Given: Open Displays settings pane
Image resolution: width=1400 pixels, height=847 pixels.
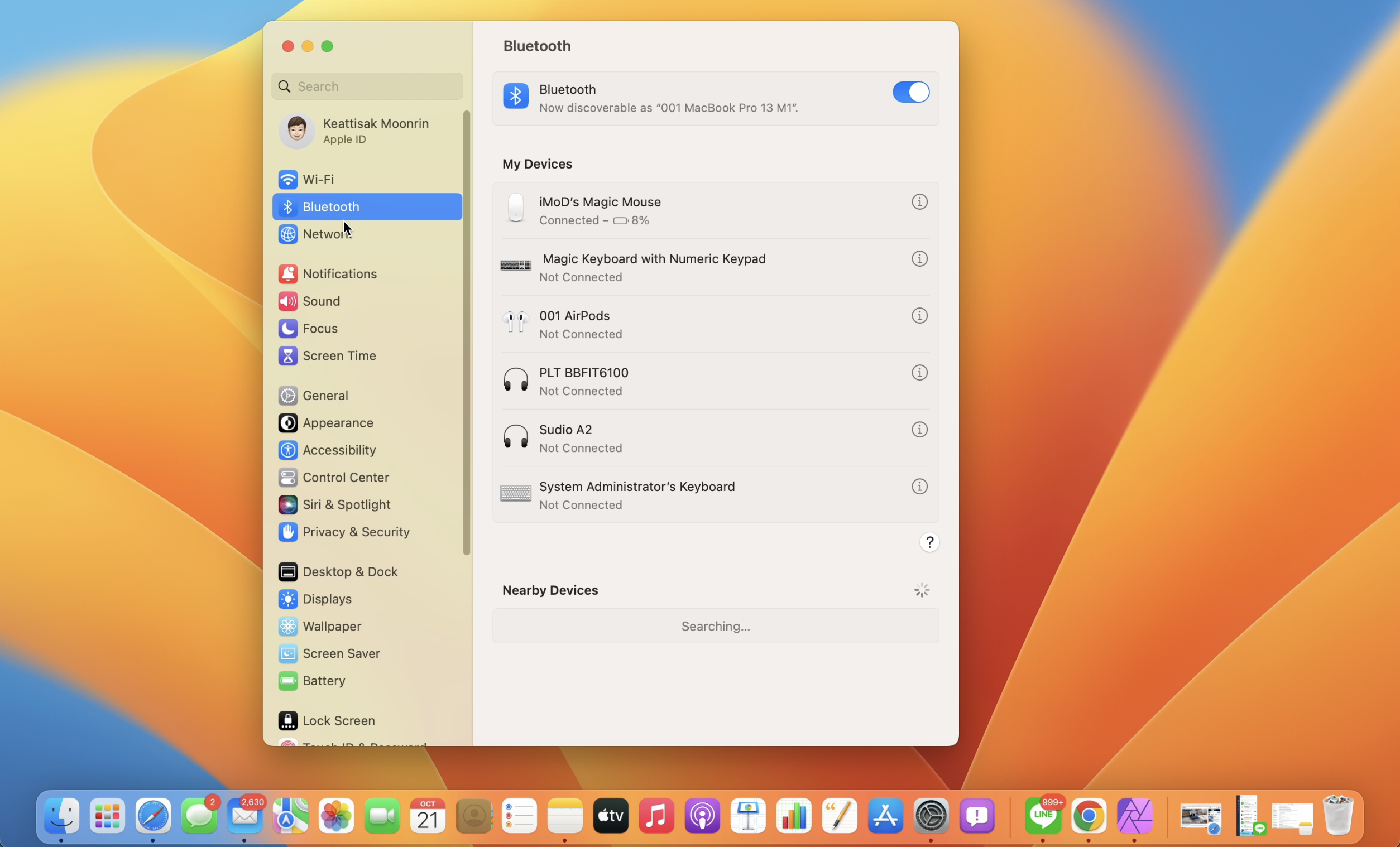Looking at the screenshot, I should click(x=327, y=599).
